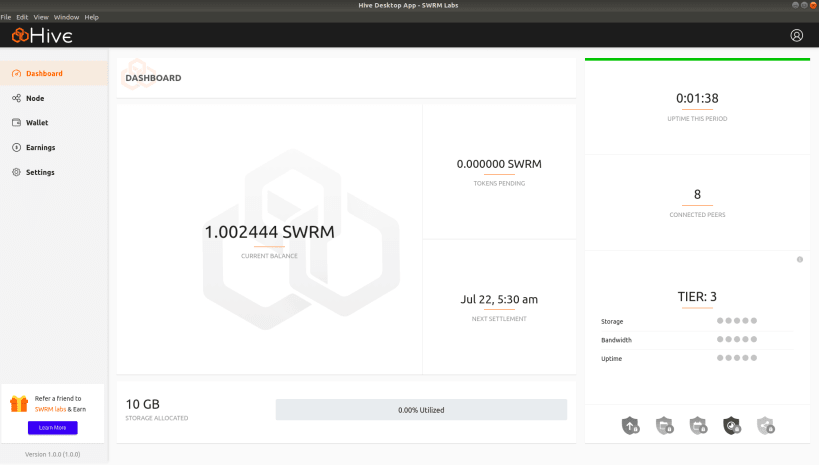Select the Dashboard gauge icon in the sidebar
Screen dimensions: 819x465
[16, 74]
